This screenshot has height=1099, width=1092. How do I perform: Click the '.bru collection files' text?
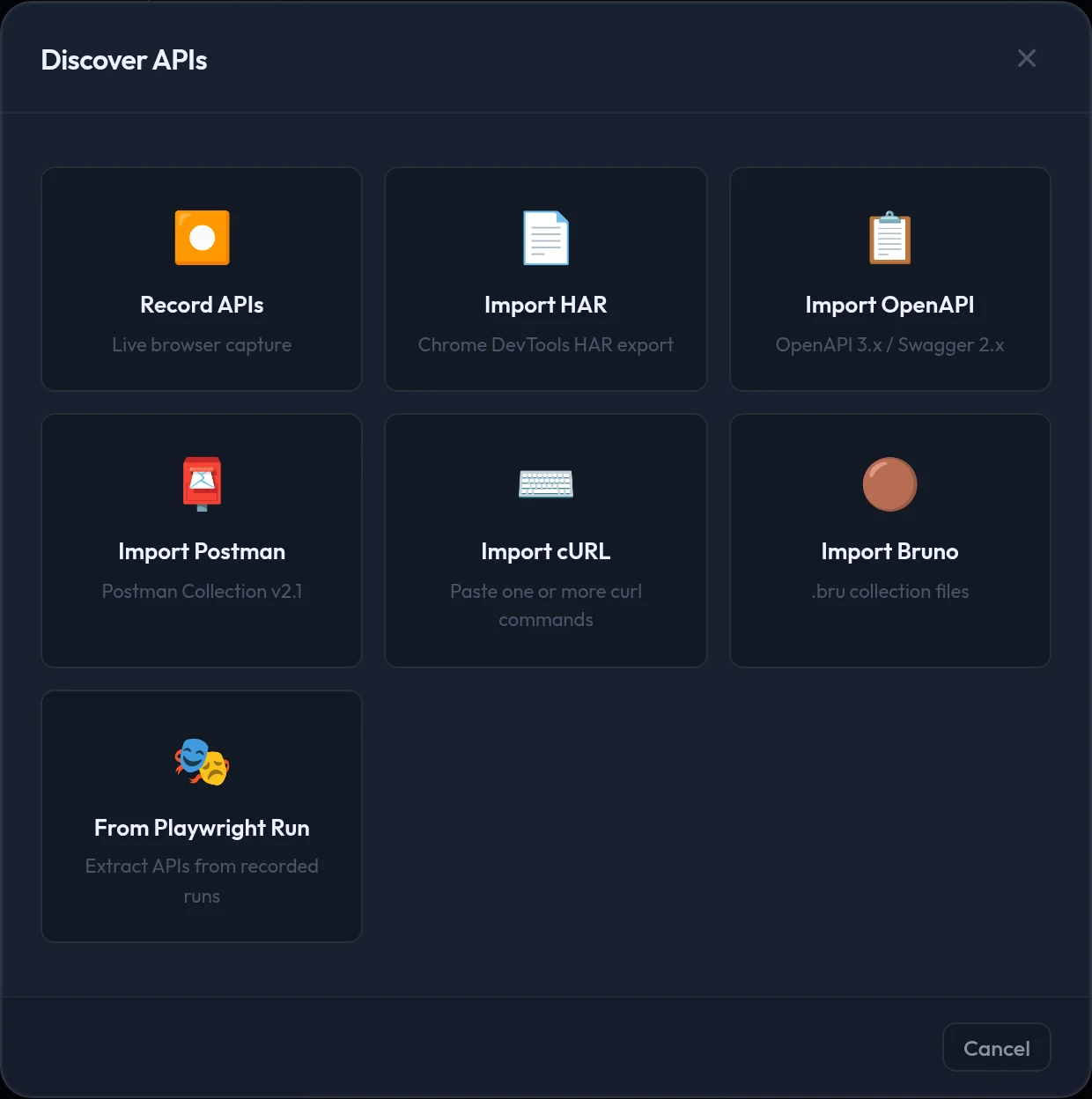point(889,592)
